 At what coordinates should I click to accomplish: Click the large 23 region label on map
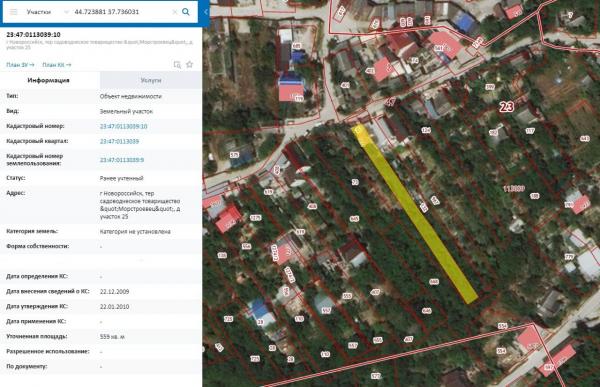[506, 106]
